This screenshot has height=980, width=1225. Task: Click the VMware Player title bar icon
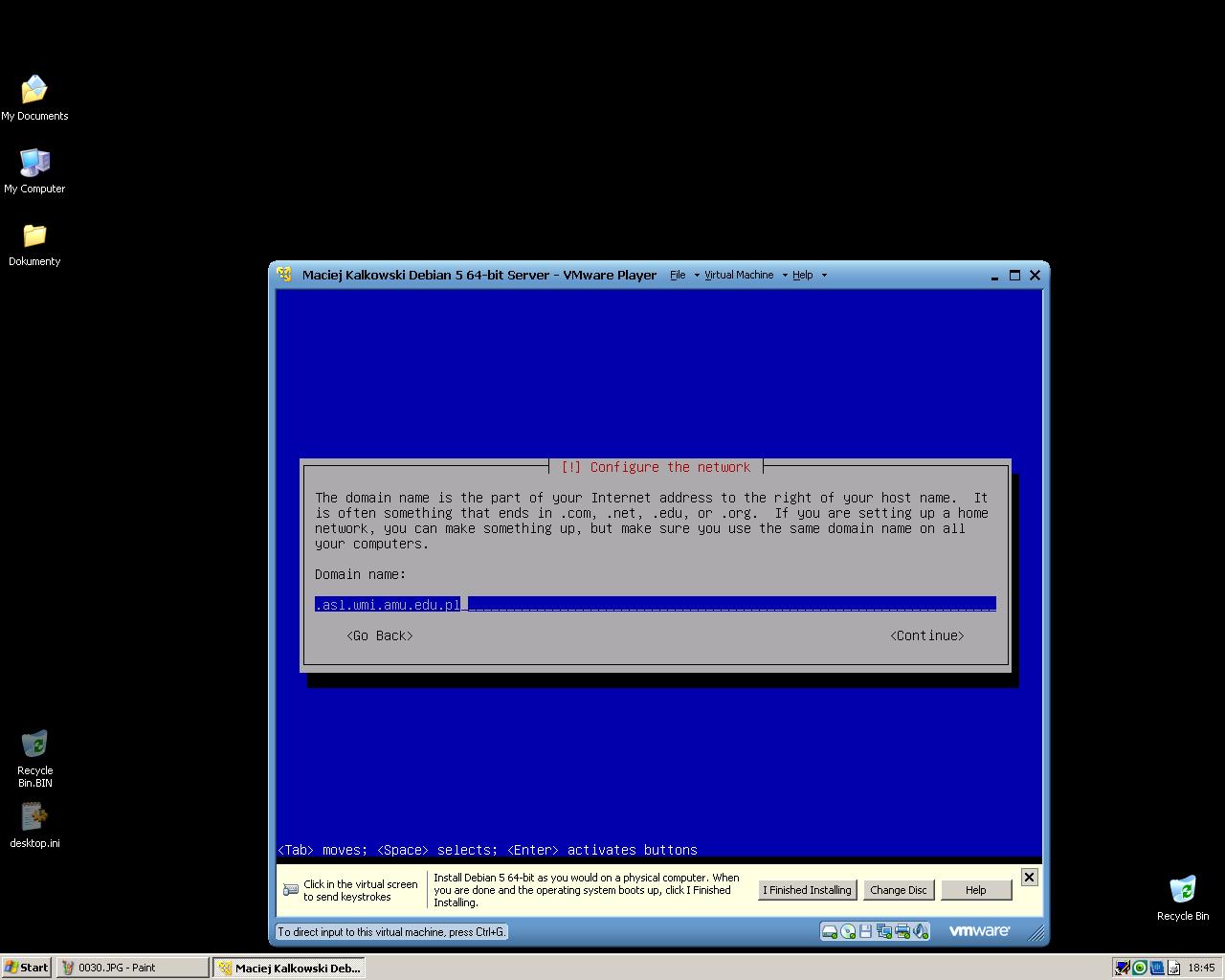[284, 275]
